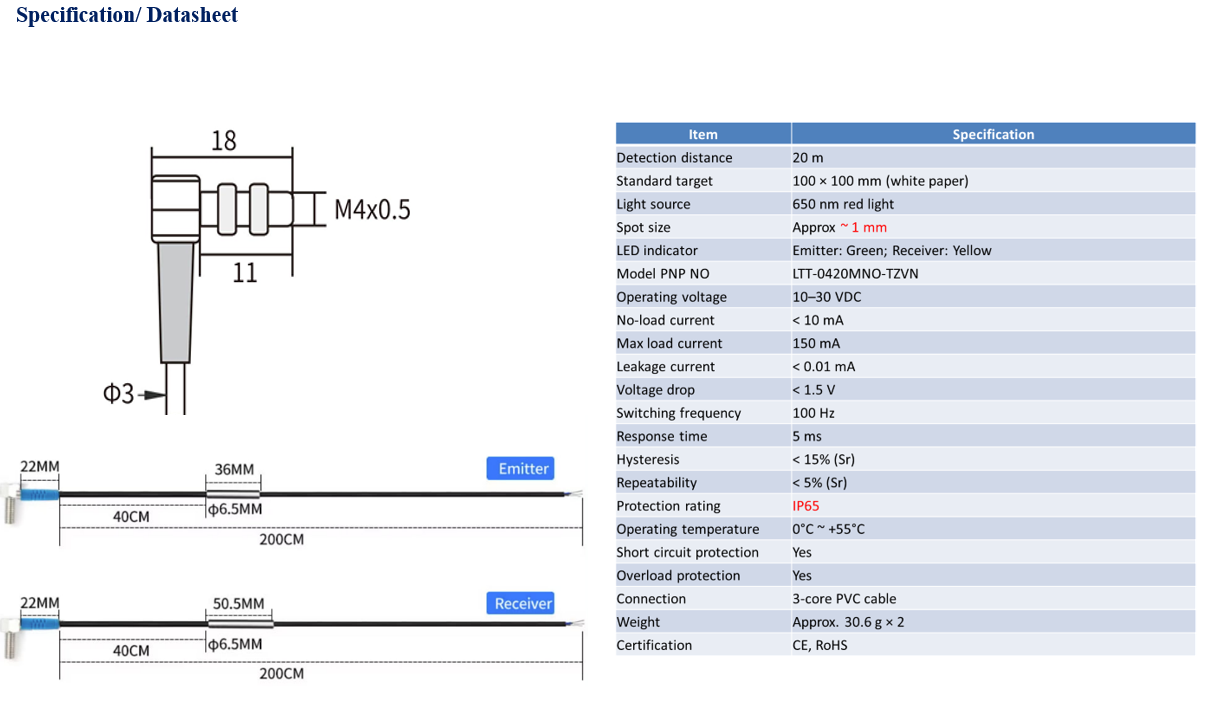
Task: Click the 3-core PVC cable connection value
Action: click(x=844, y=599)
